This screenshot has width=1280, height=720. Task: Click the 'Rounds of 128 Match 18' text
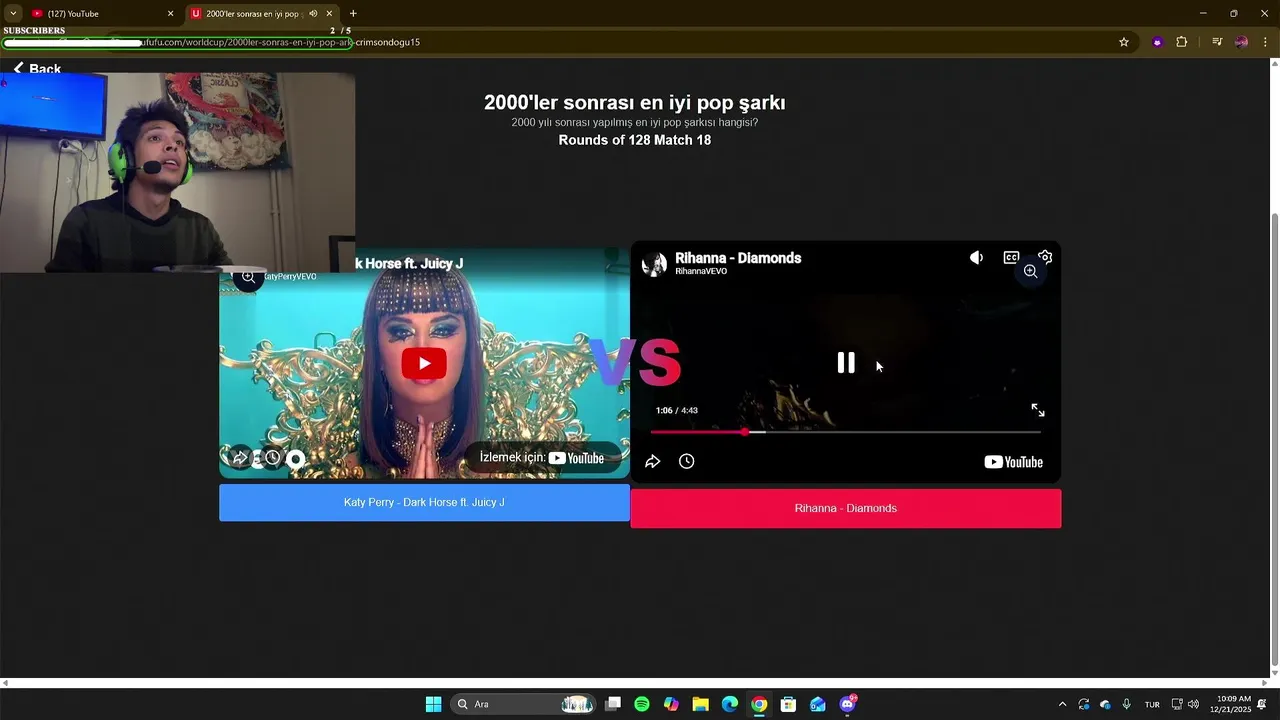[635, 140]
